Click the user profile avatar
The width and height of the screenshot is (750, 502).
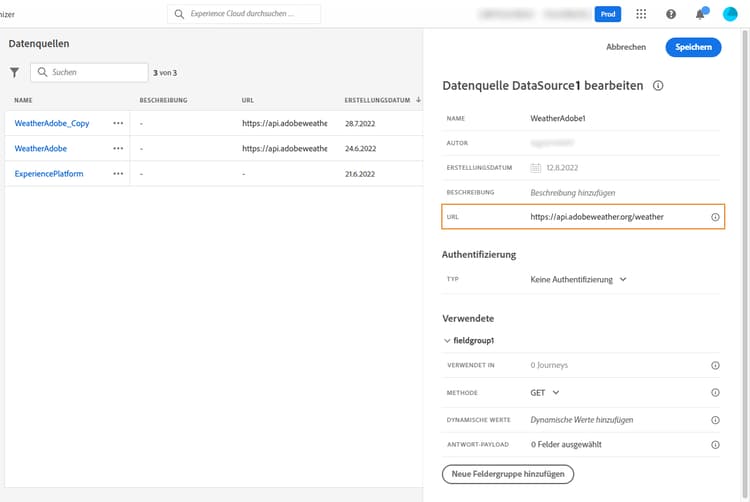click(x=730, y=14)
